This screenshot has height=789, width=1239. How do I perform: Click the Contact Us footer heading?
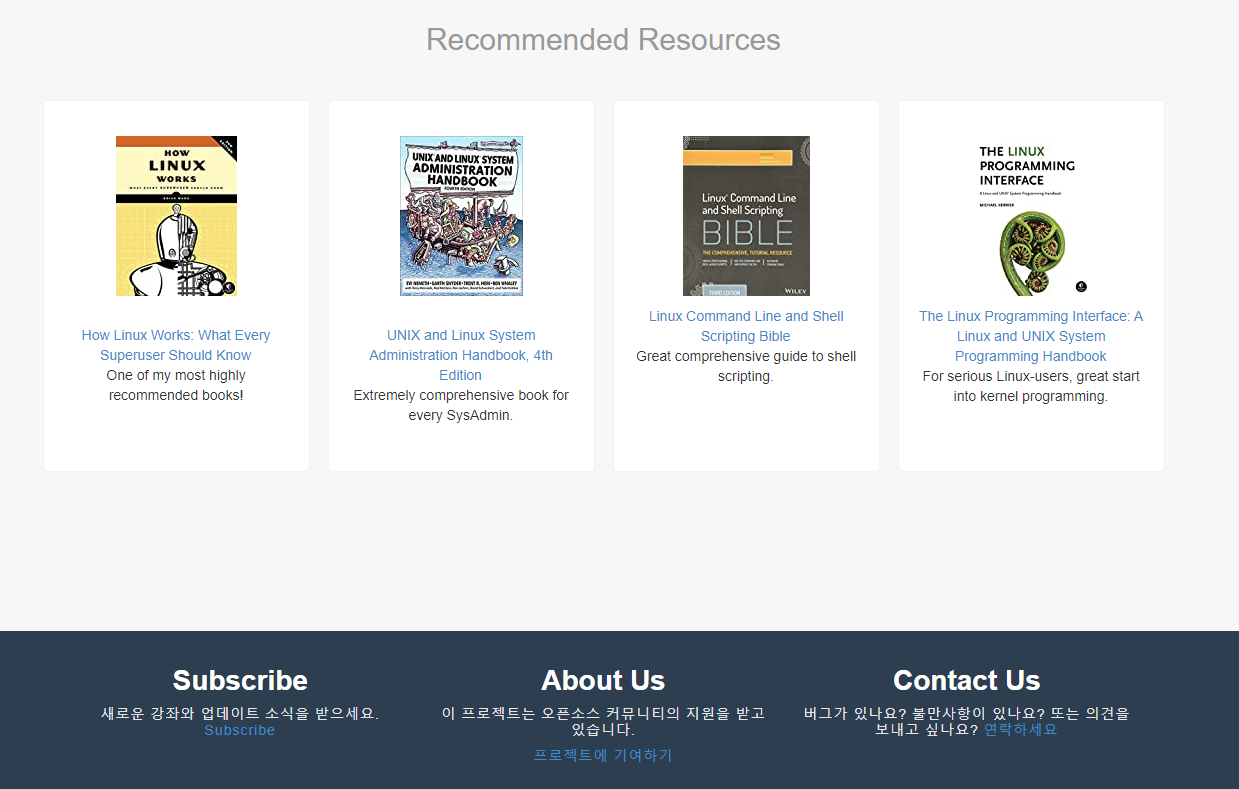966,680
